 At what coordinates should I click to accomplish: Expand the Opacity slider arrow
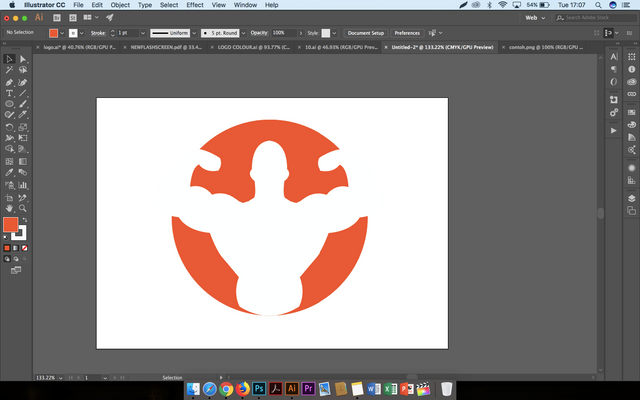click(301, 33)
